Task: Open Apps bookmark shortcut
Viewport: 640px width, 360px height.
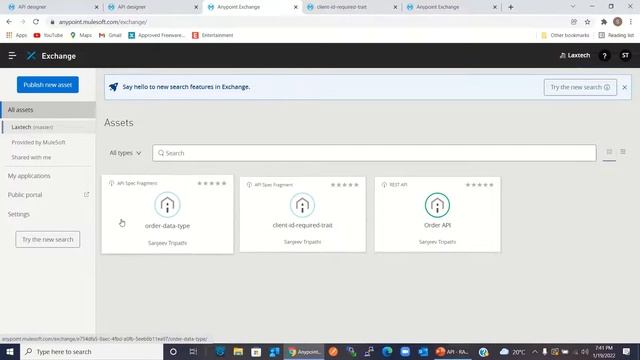Action: point(17,35)
